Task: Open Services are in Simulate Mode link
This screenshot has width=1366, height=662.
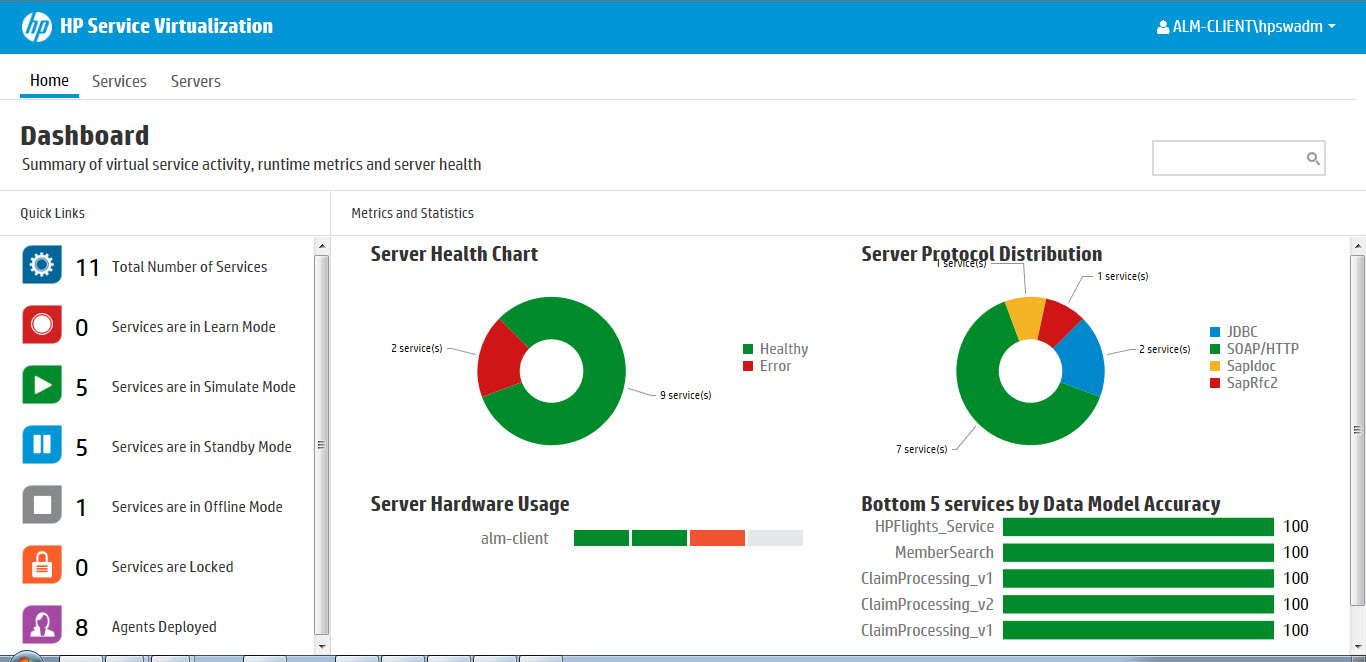Action: tap(204, 387)
